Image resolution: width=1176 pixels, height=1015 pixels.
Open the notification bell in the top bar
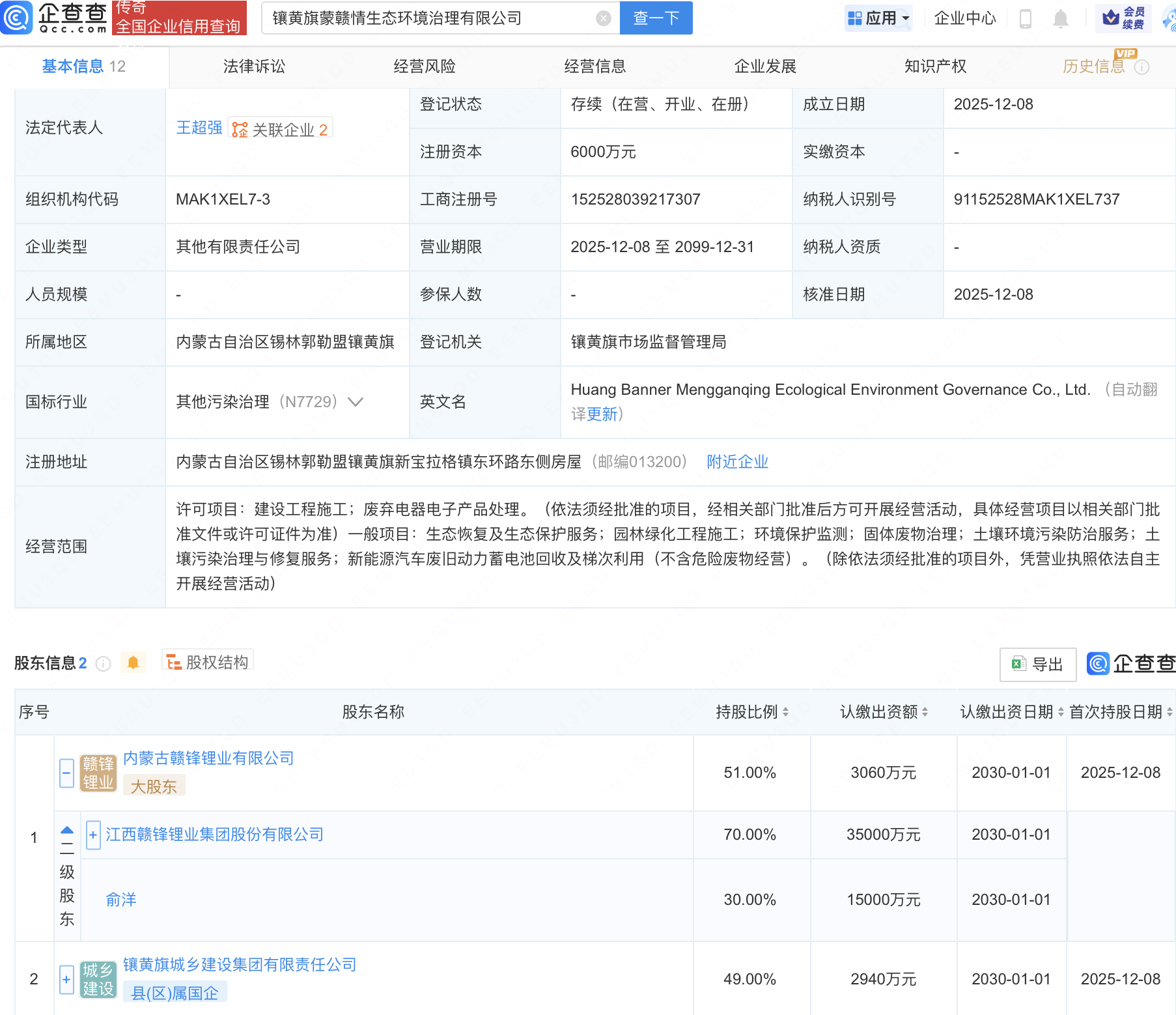click(x=1060, y=18)
